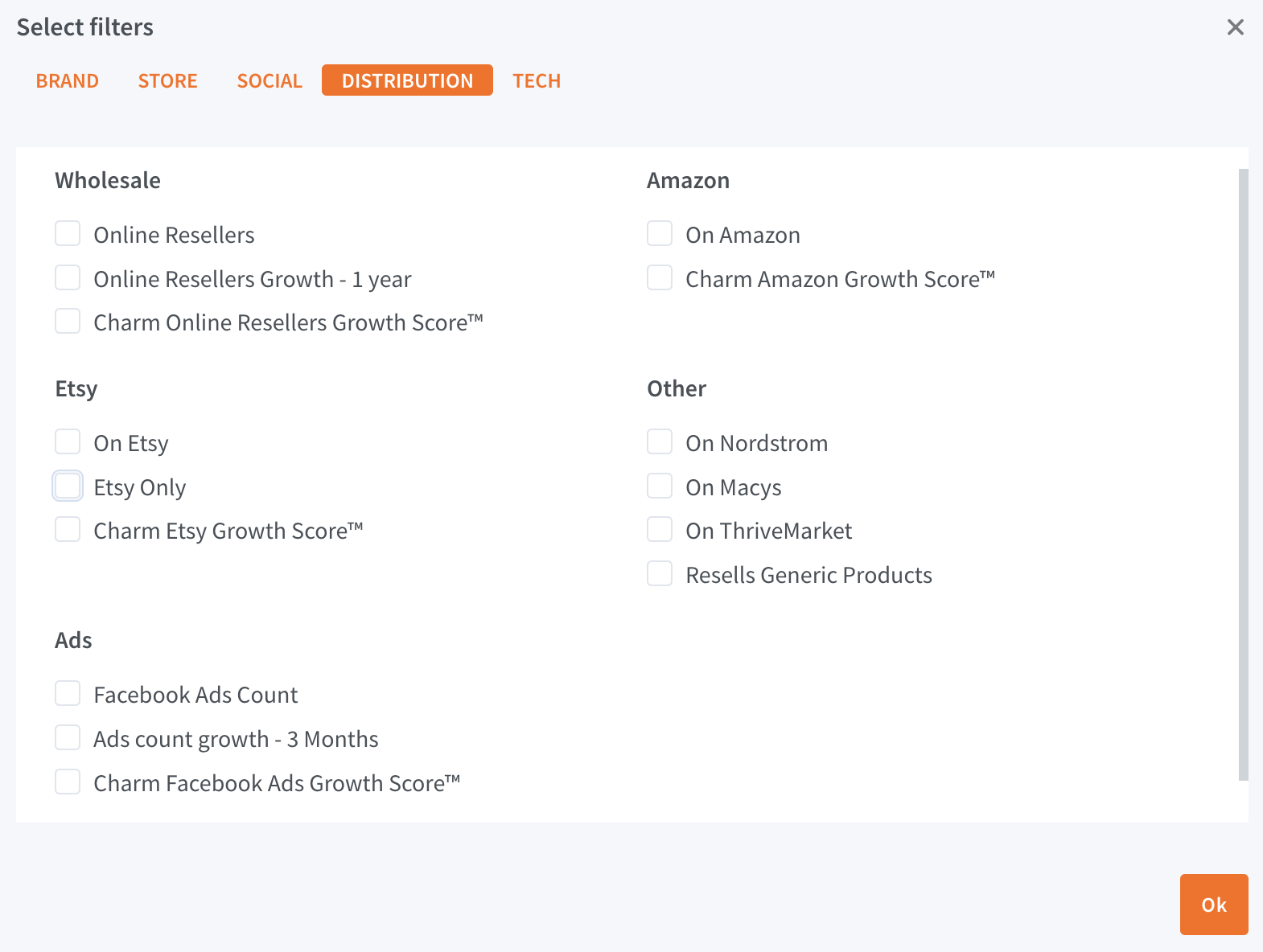Screen dimensions: 1263x952
Task: Tick Charm Online Resellers Growth Score
Action: tap(68, 322)
